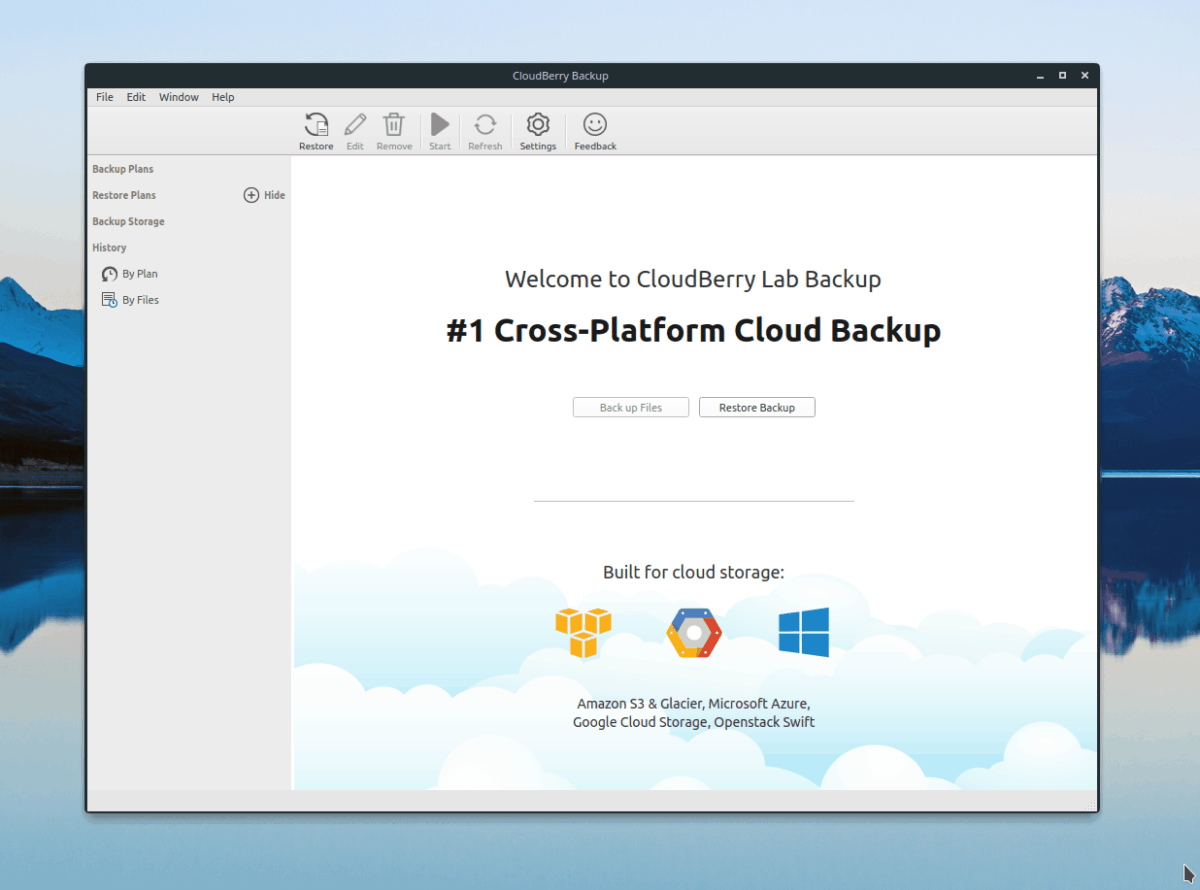Viewport: 1200px width, 890px height.
Task: Select the Google Cloud hexagon logo
Action: (693, 631)
